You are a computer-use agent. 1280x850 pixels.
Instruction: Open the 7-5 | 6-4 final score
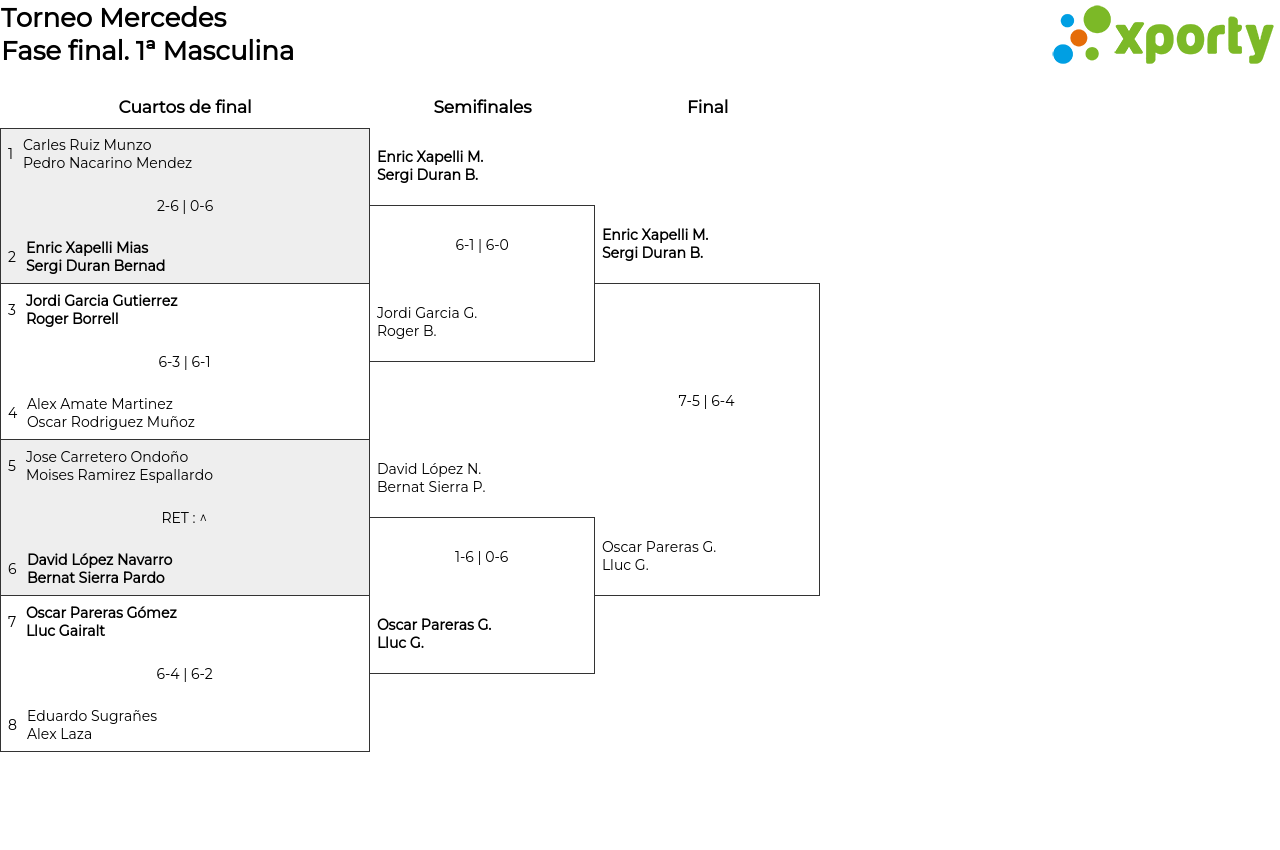pyautogui.click(x=706, y=401)
